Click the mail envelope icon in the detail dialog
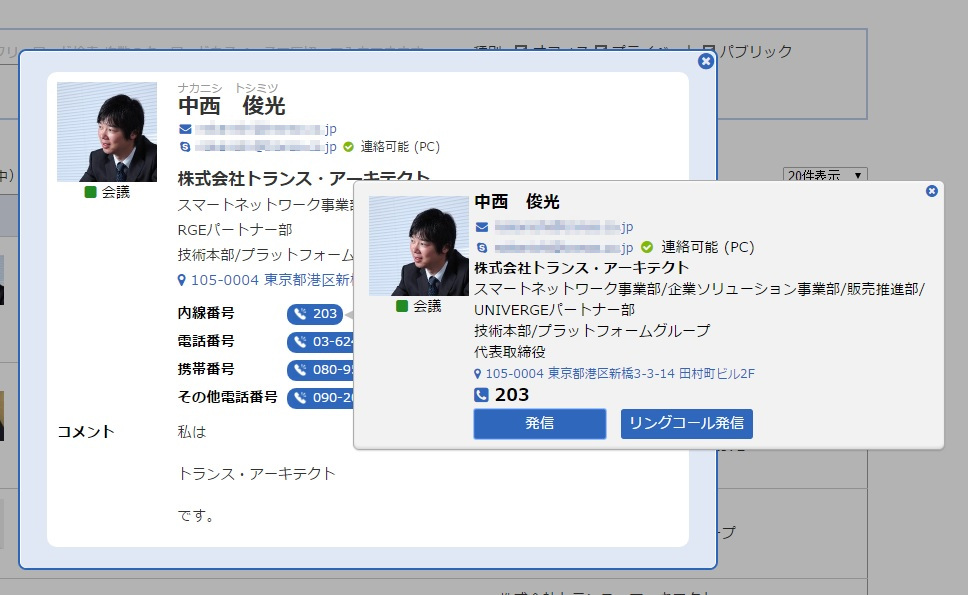968x595 pixels. coord(185,129)
